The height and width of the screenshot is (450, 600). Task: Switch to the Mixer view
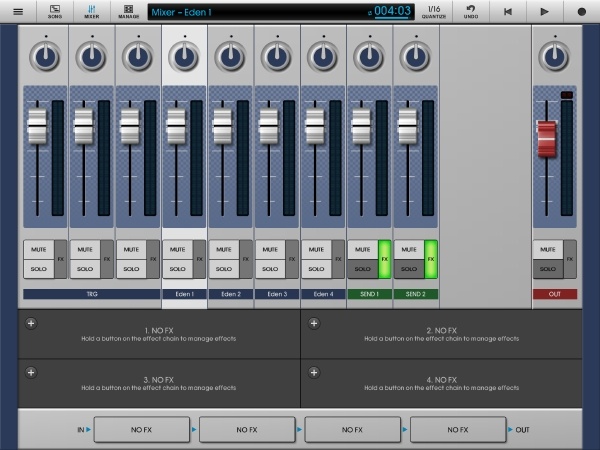pos(92,11)
